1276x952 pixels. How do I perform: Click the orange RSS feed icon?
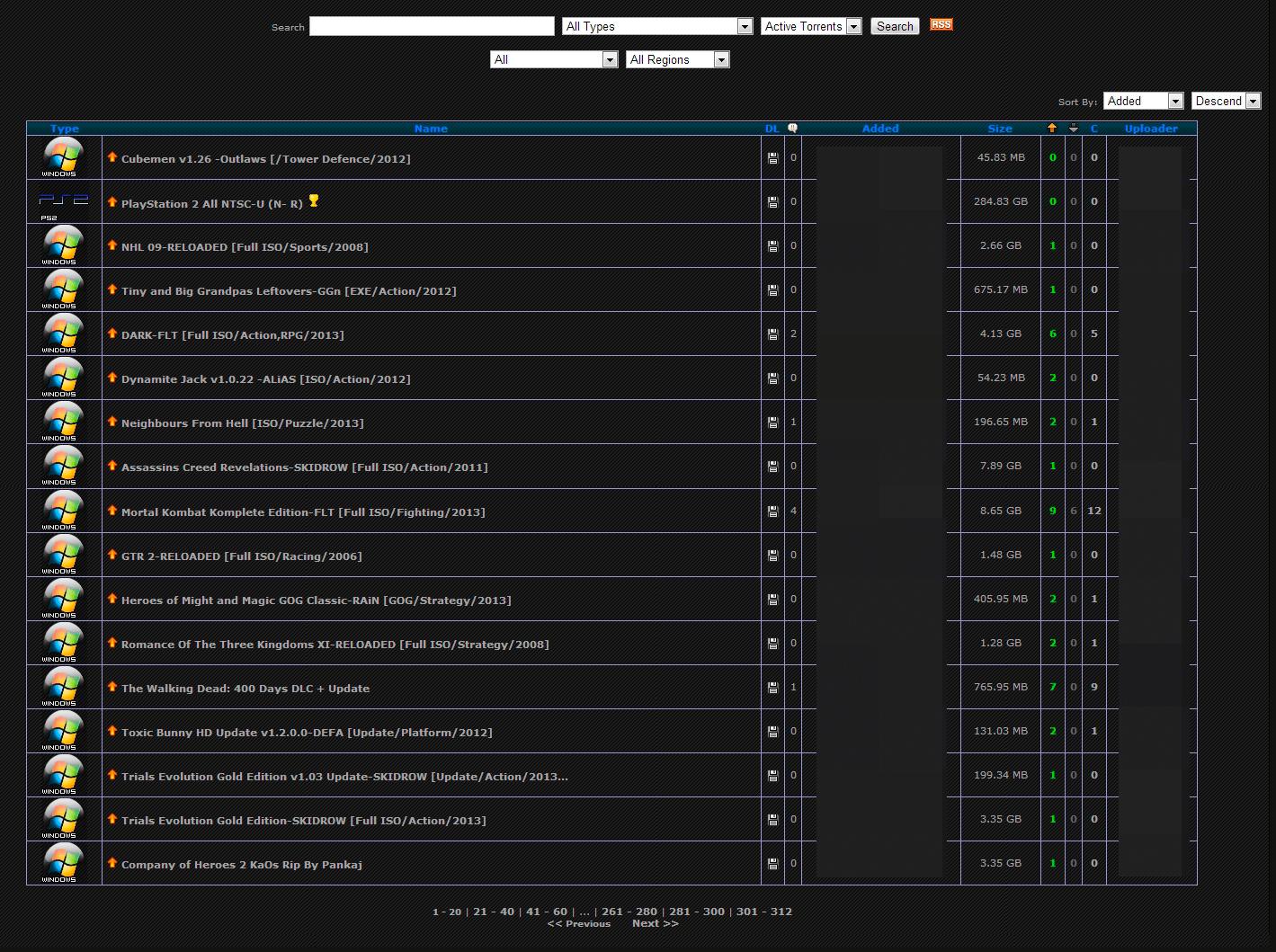click(941, 24)
